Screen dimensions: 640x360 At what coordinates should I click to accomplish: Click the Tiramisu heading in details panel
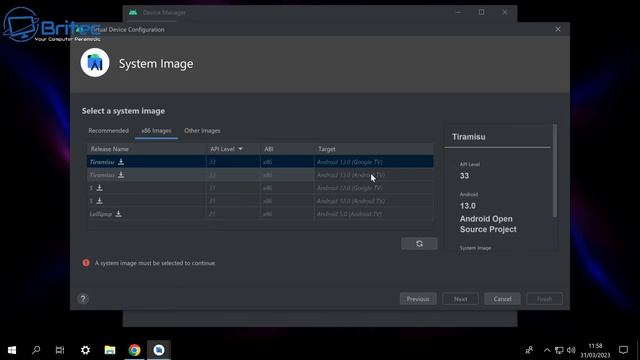point(469,137)
